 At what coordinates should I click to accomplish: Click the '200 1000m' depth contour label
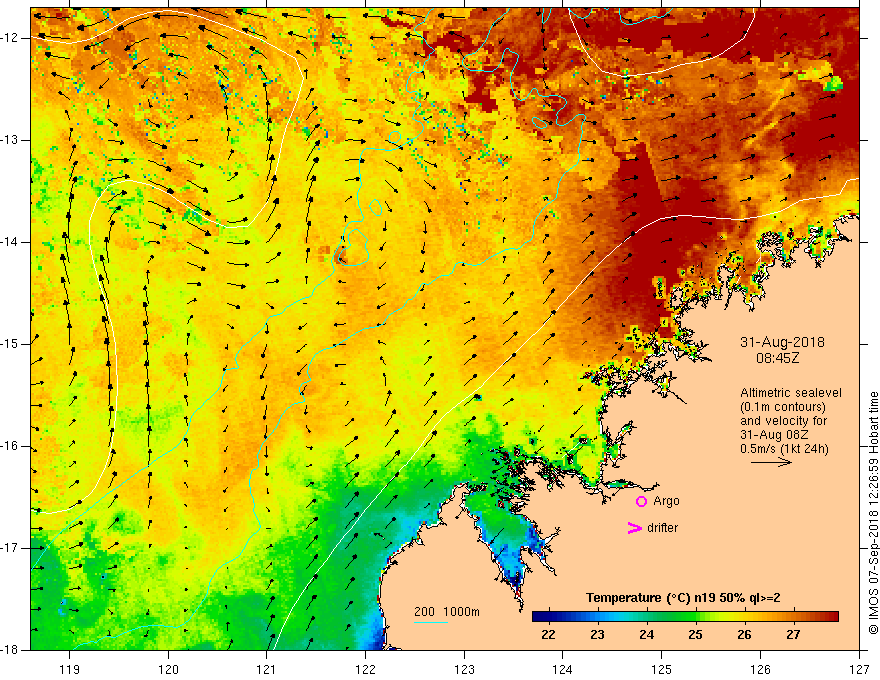(447, 612)
